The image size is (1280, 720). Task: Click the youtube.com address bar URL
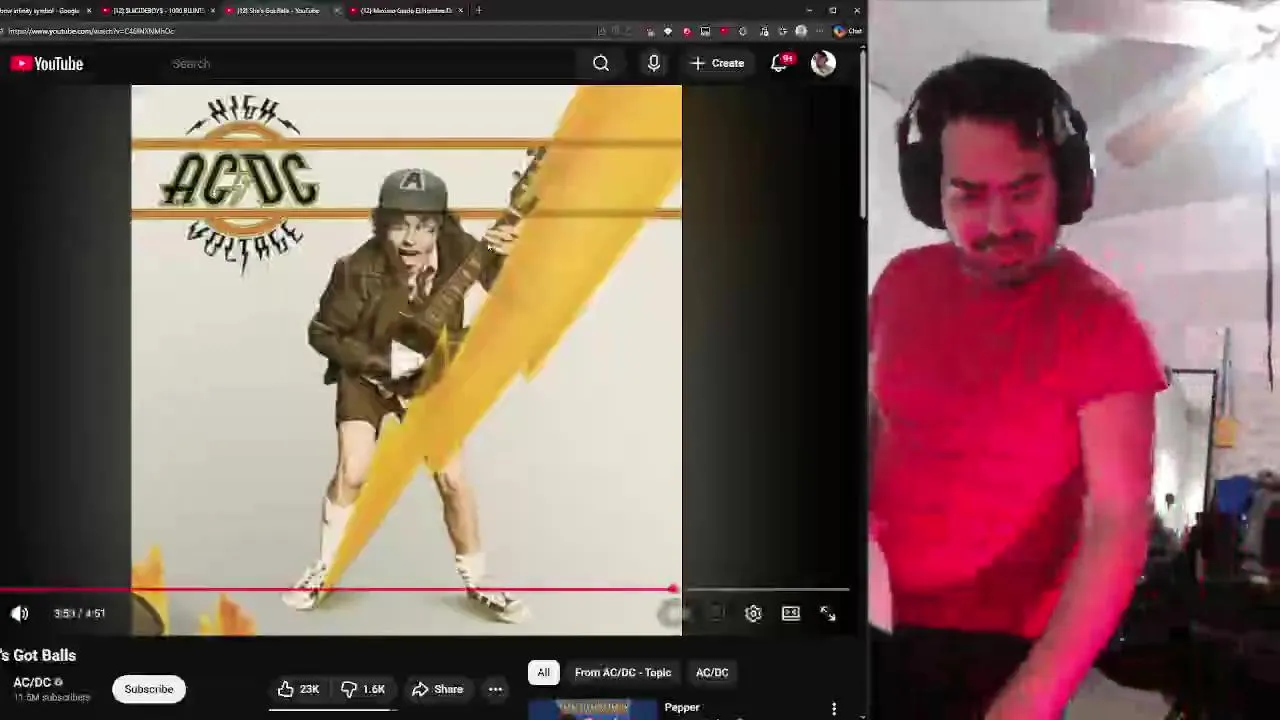pos(92,31)
